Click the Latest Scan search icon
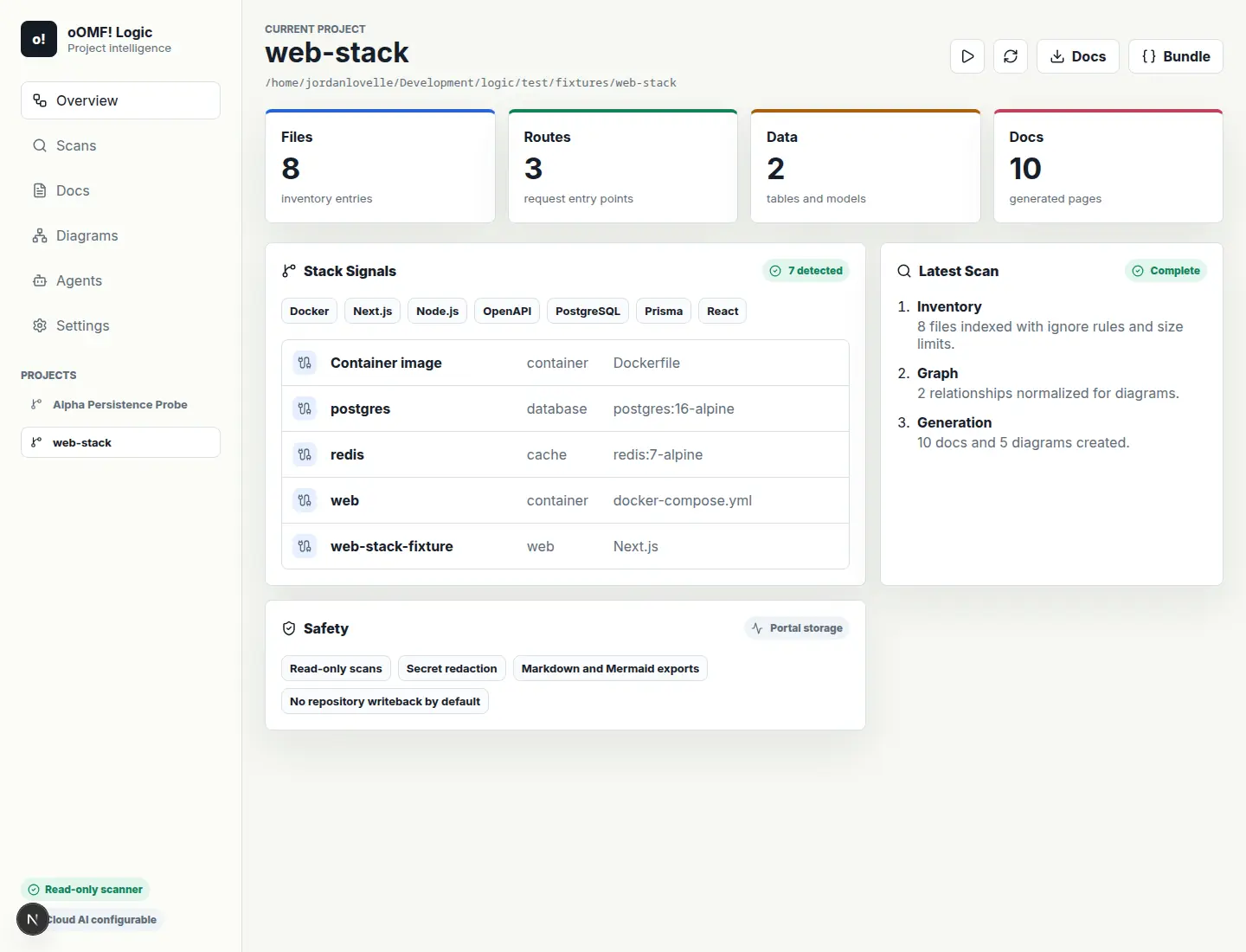The image size is (1246, 952). pyautogui.click(x=904, y=271)
